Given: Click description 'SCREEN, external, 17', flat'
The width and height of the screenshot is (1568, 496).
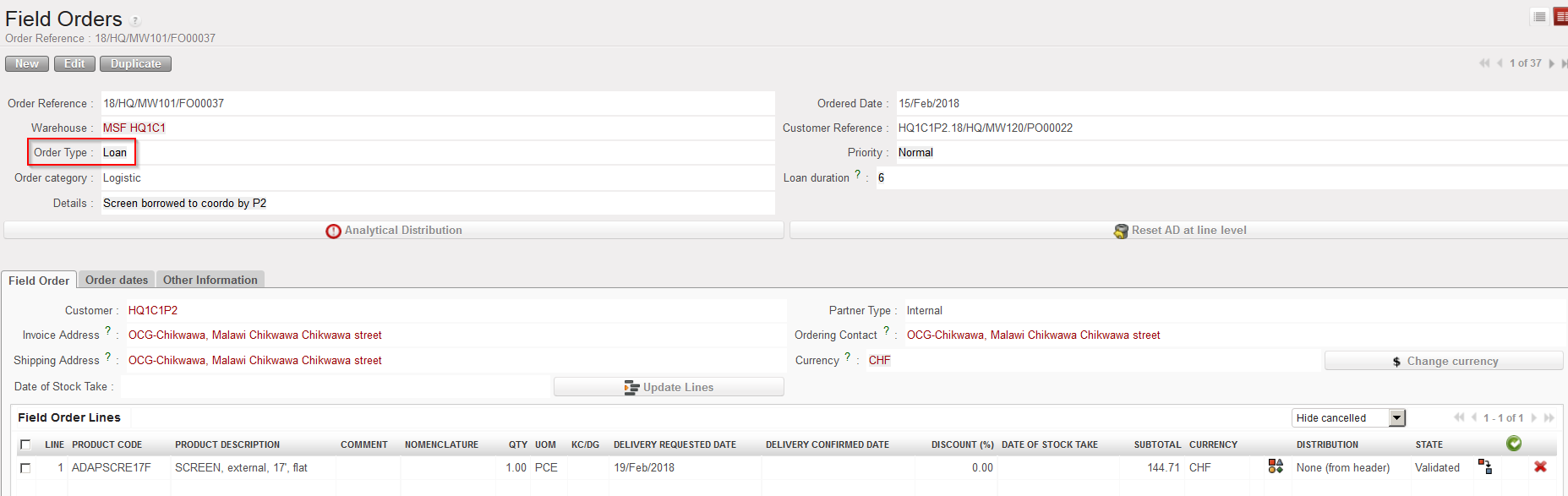Looking at the screenshot, I should (x=241, y=467).
